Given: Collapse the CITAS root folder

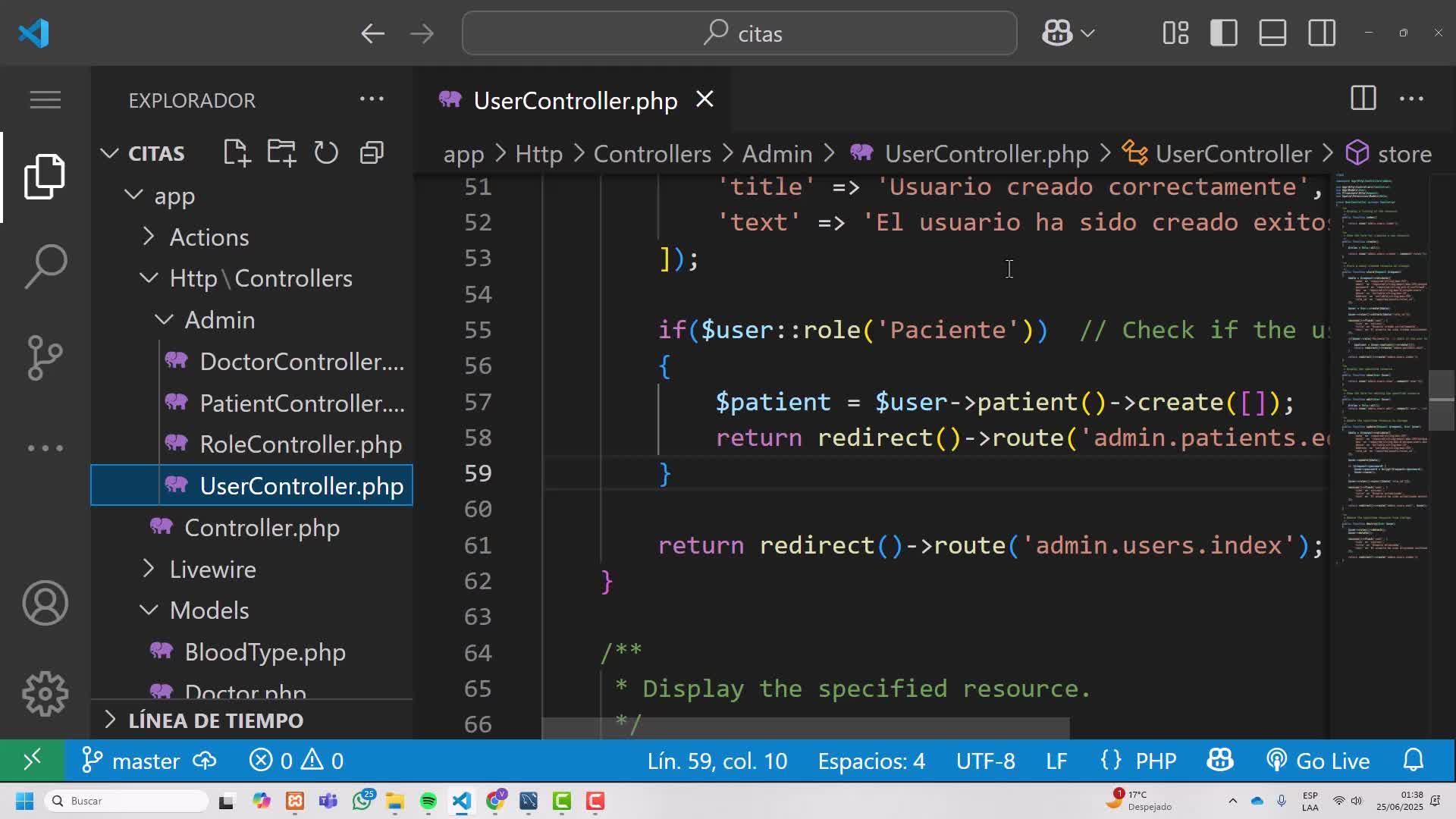Looking at the screenshot, I should (109, 153).
